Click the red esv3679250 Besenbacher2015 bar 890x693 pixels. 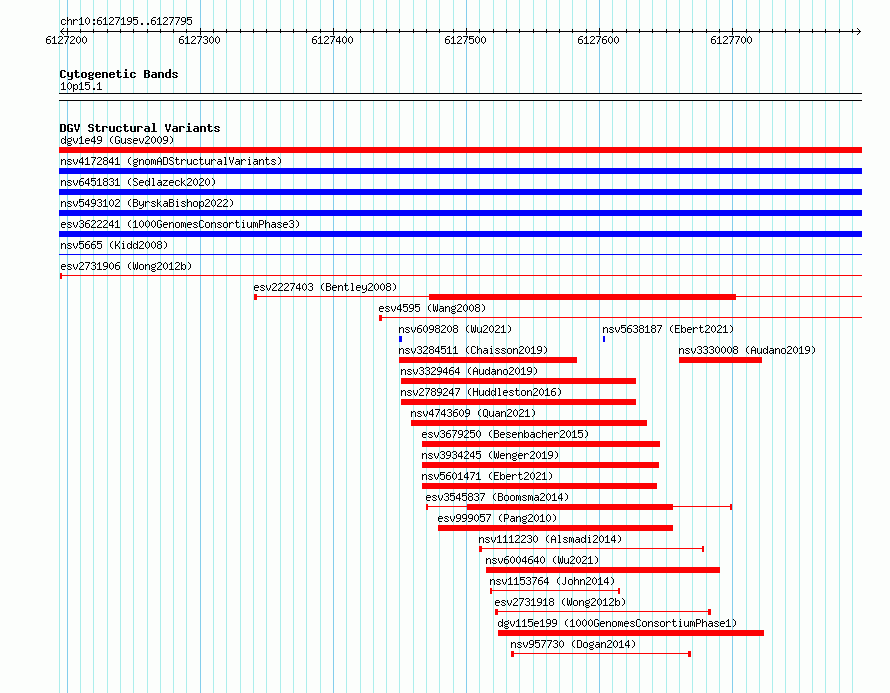coord(540,444)
